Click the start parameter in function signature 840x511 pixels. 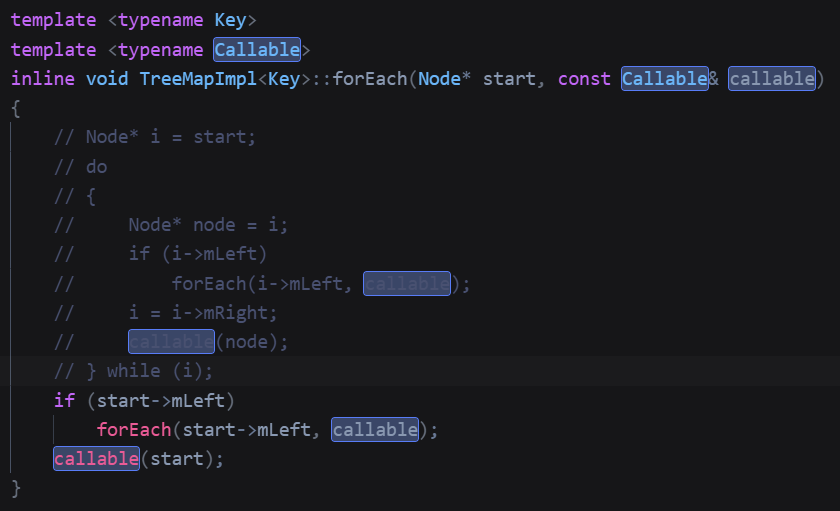point(510,78)
